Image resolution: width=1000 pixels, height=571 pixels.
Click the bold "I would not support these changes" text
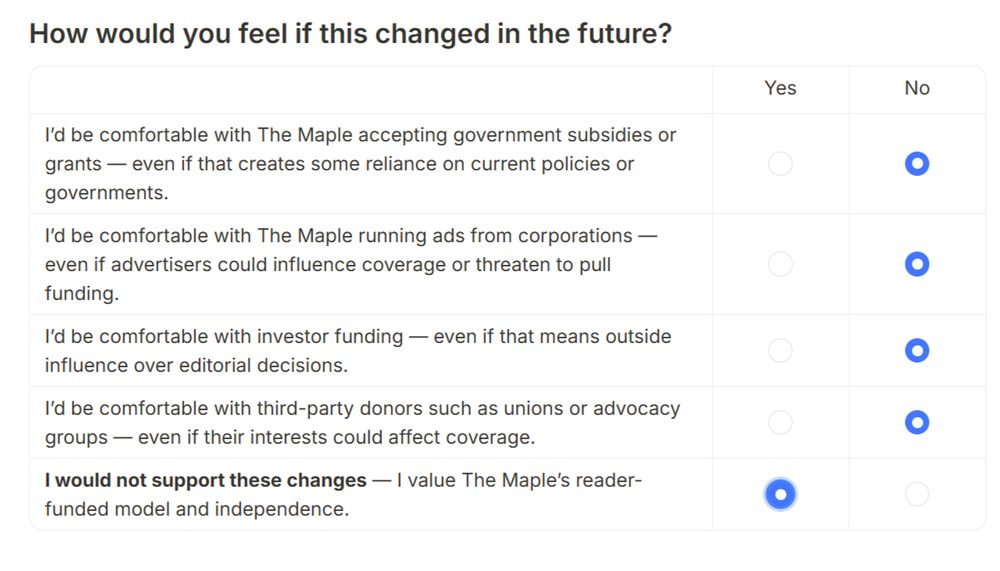pos(206,480)
